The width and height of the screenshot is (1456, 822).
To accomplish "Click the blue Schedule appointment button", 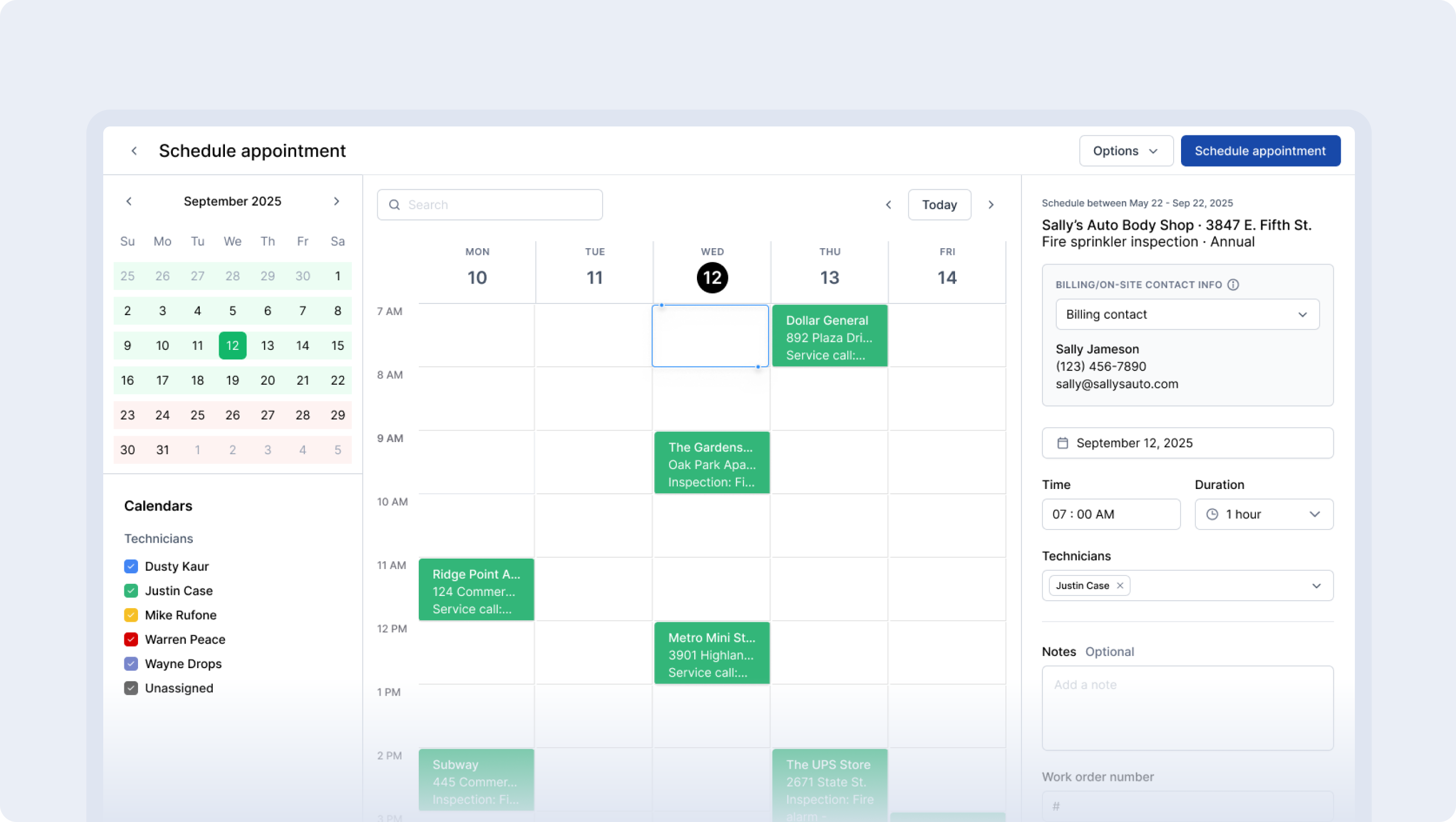I will click(1260, 151).
